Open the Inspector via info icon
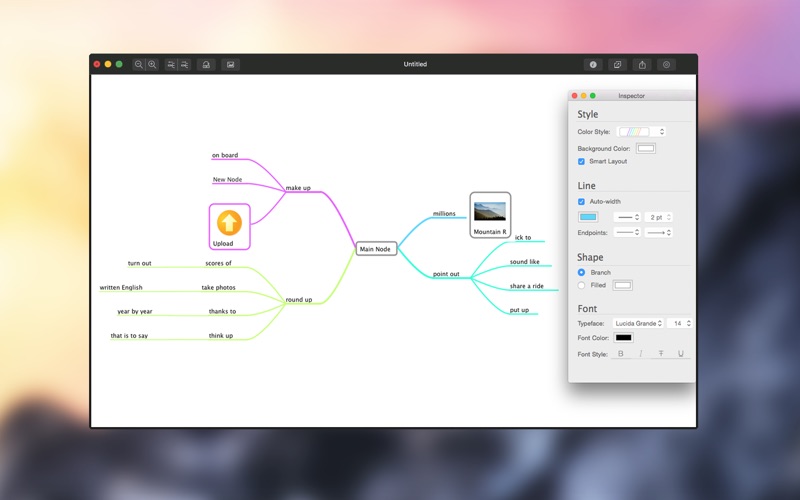The width and height of the screenshot is (800, 500). (x=593, y=65)
